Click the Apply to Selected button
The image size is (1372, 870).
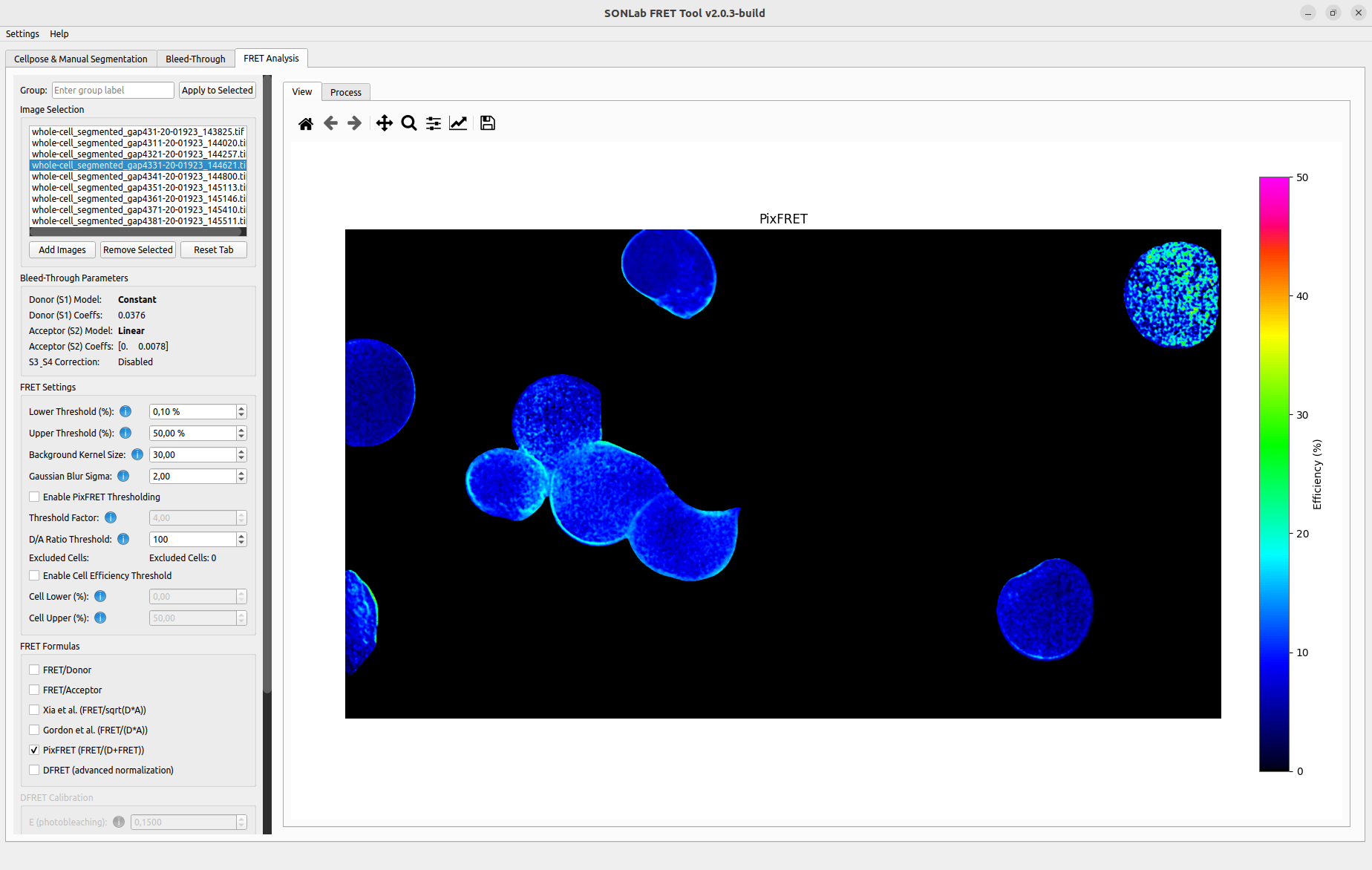coord(218,90)
